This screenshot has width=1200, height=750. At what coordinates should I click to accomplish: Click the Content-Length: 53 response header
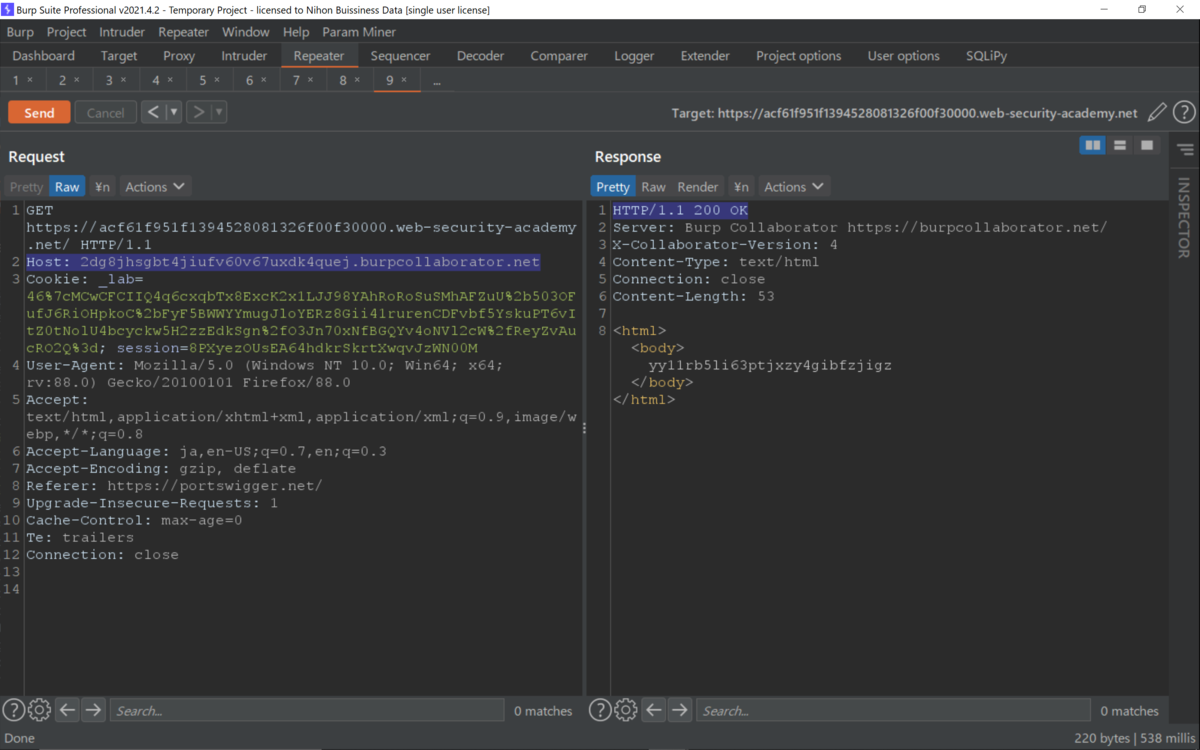(x=693, y=296)
